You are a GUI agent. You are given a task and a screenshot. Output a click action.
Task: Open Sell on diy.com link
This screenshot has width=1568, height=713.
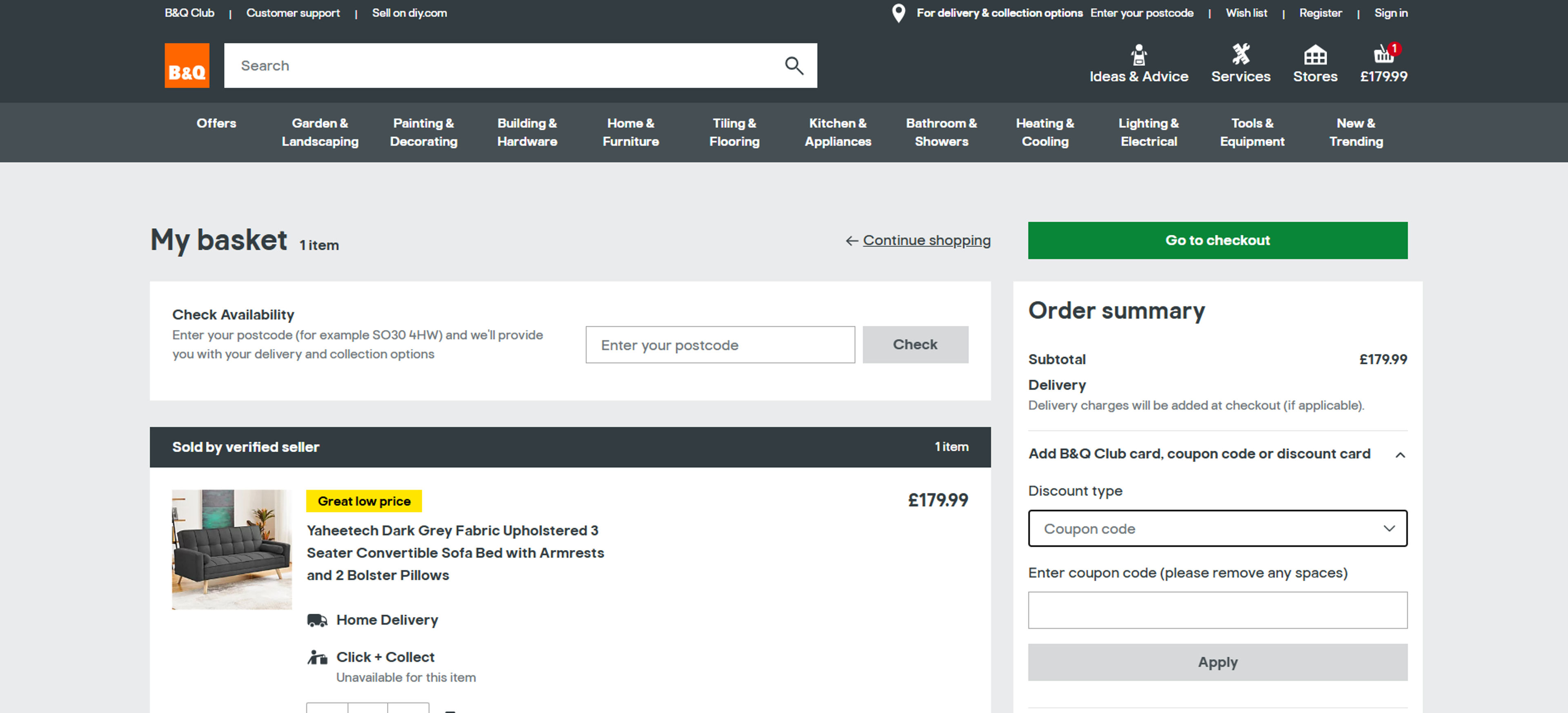(x=409, y=13)
